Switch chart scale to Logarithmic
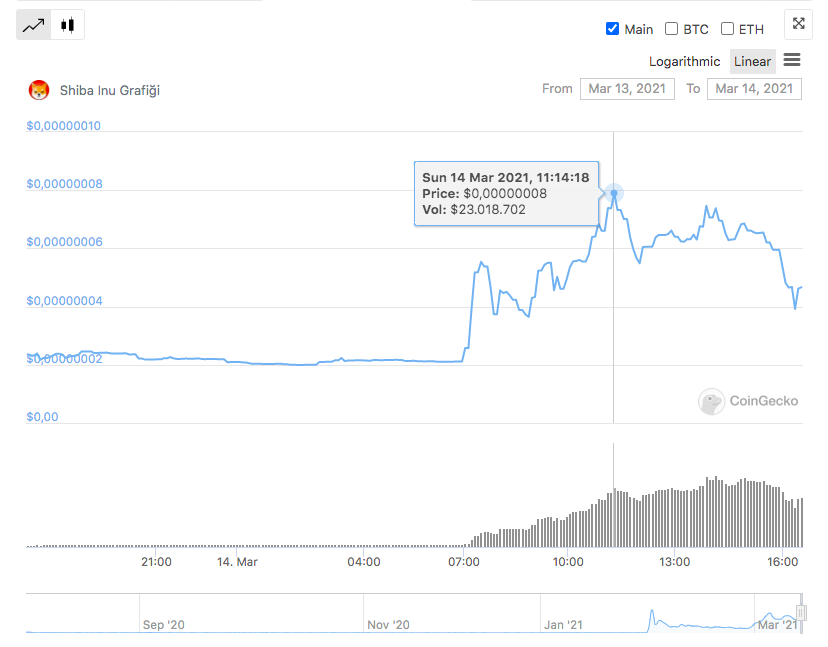 684,62
